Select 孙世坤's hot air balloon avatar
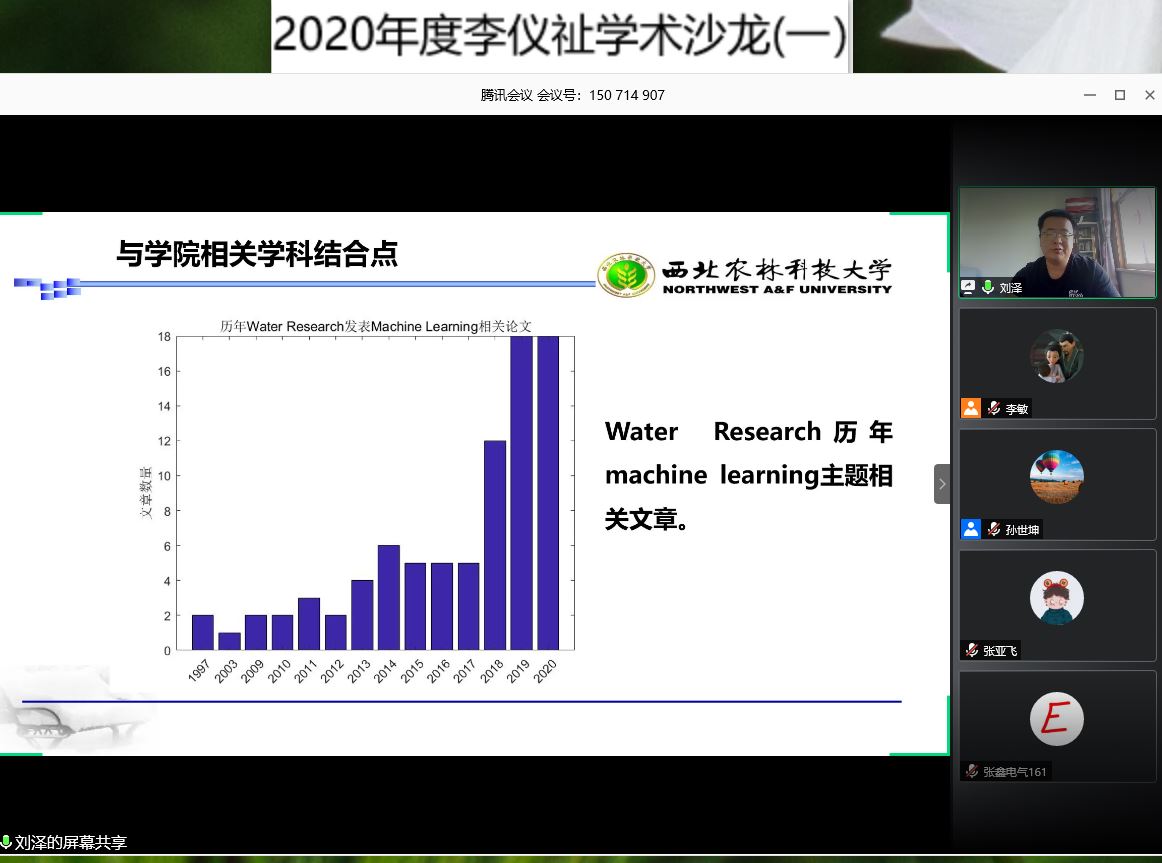This screenshot has height=863, width=1162. click(1056, 476)
